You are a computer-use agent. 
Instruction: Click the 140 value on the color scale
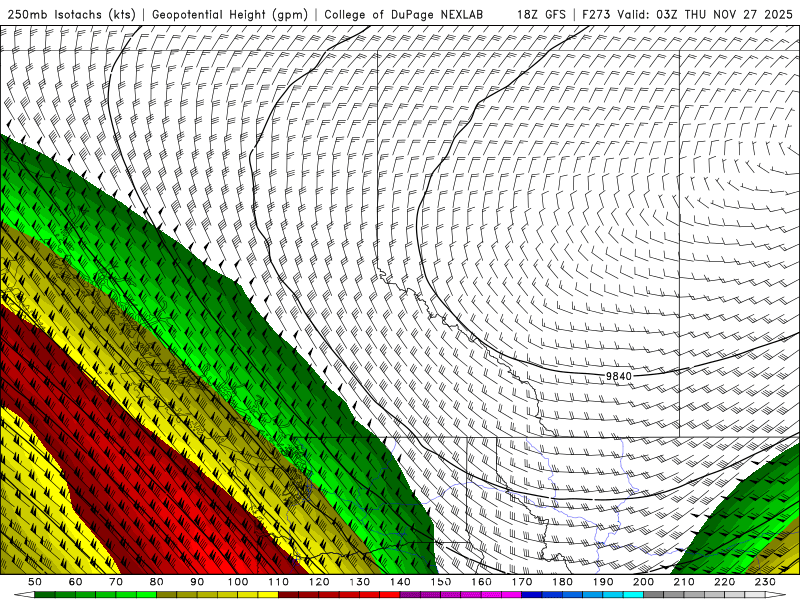400,582
